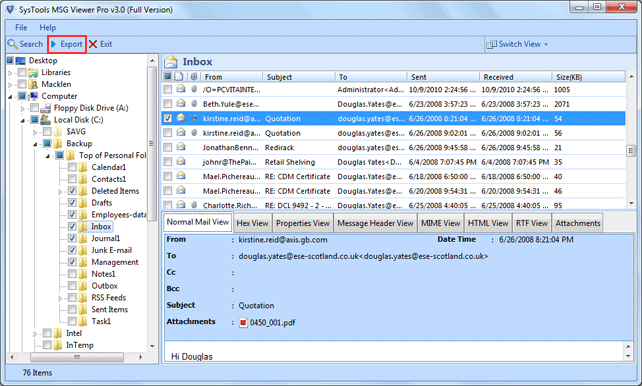This screenshot has width=642, height=386.
Task: Sort emails by the Subject column header
Action: [300, 77]
